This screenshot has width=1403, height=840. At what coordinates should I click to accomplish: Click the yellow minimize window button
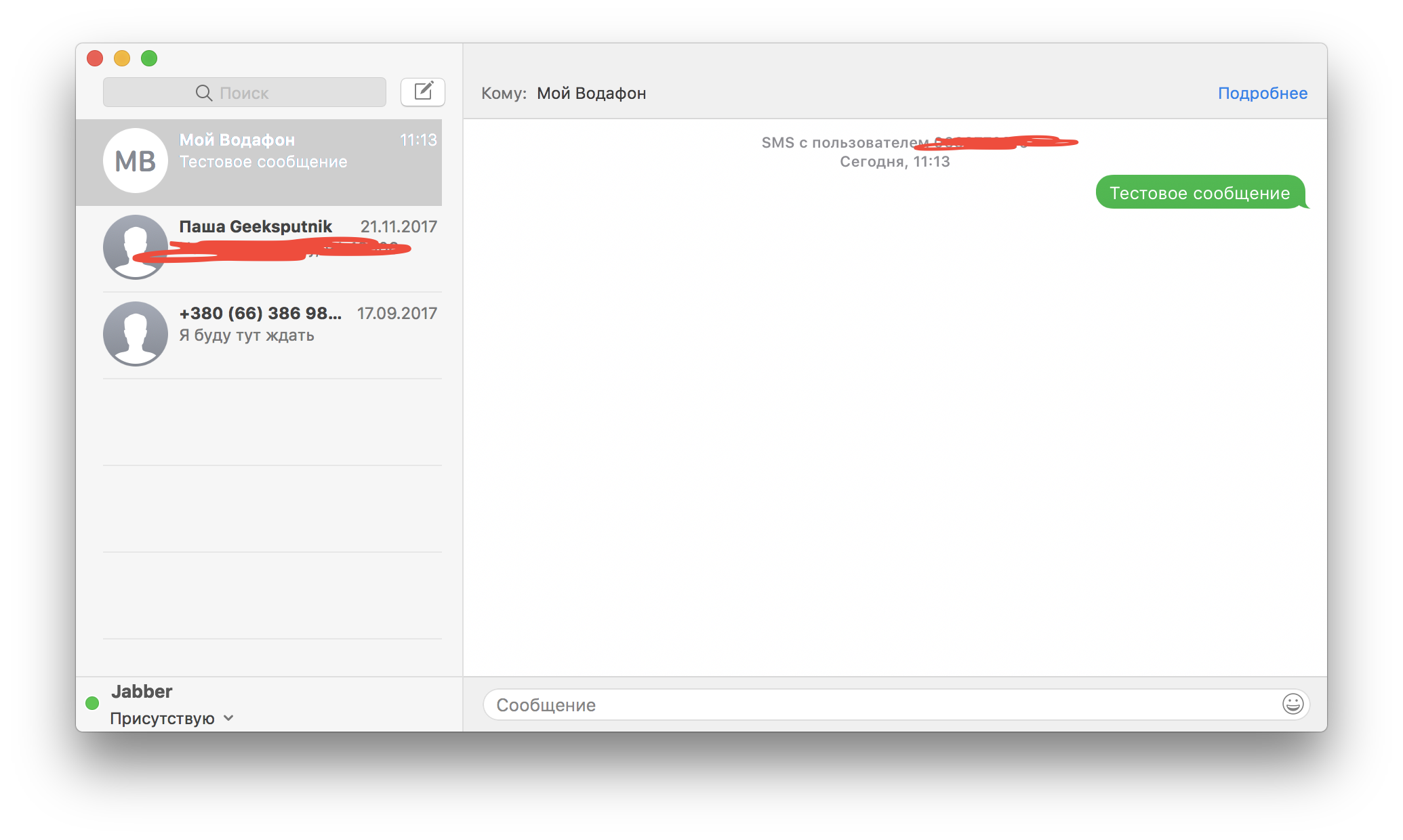click(122, 58)
